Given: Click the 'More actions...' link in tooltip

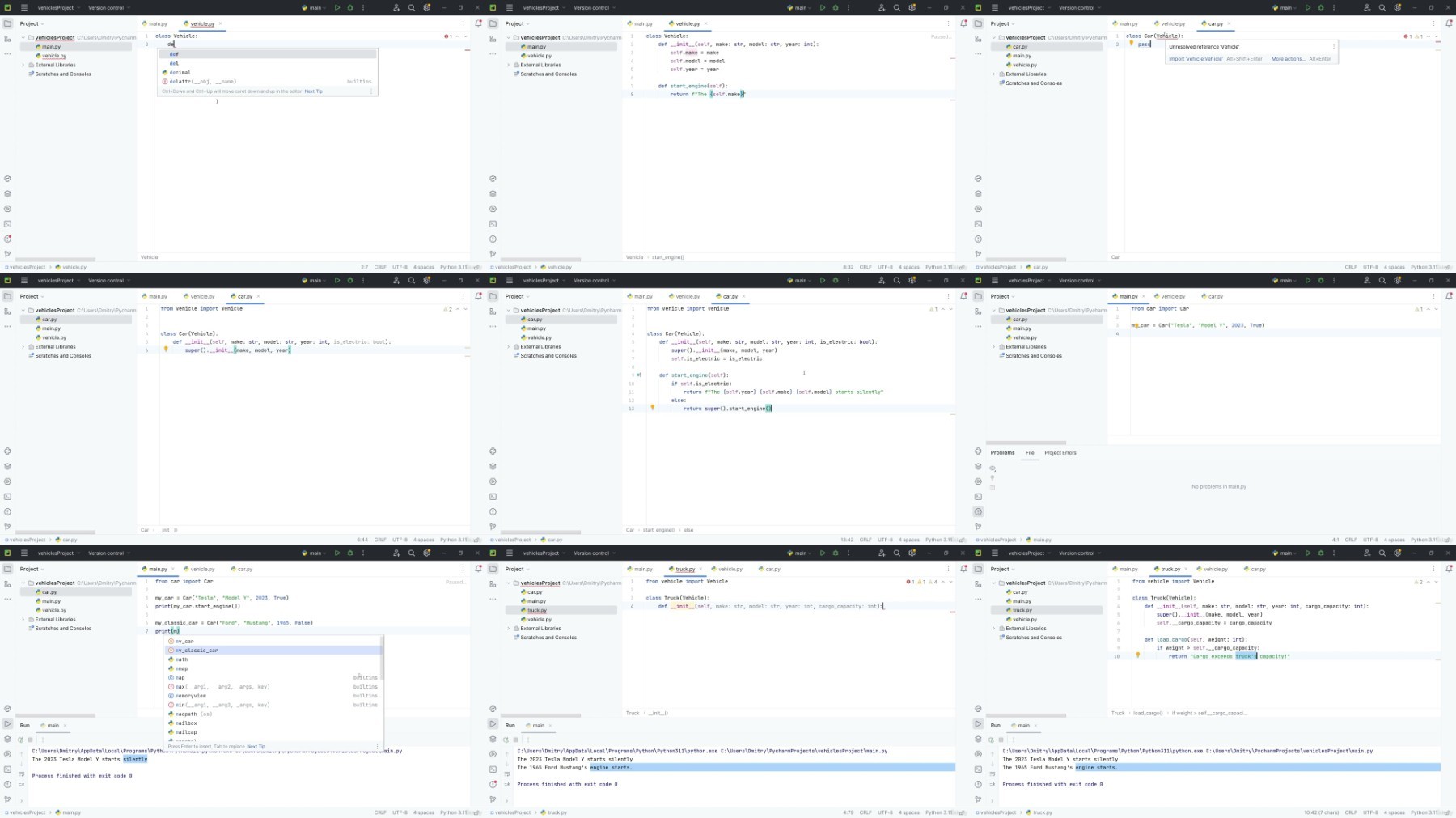Looking at the screenshot, I should [x=1287, y=59].
